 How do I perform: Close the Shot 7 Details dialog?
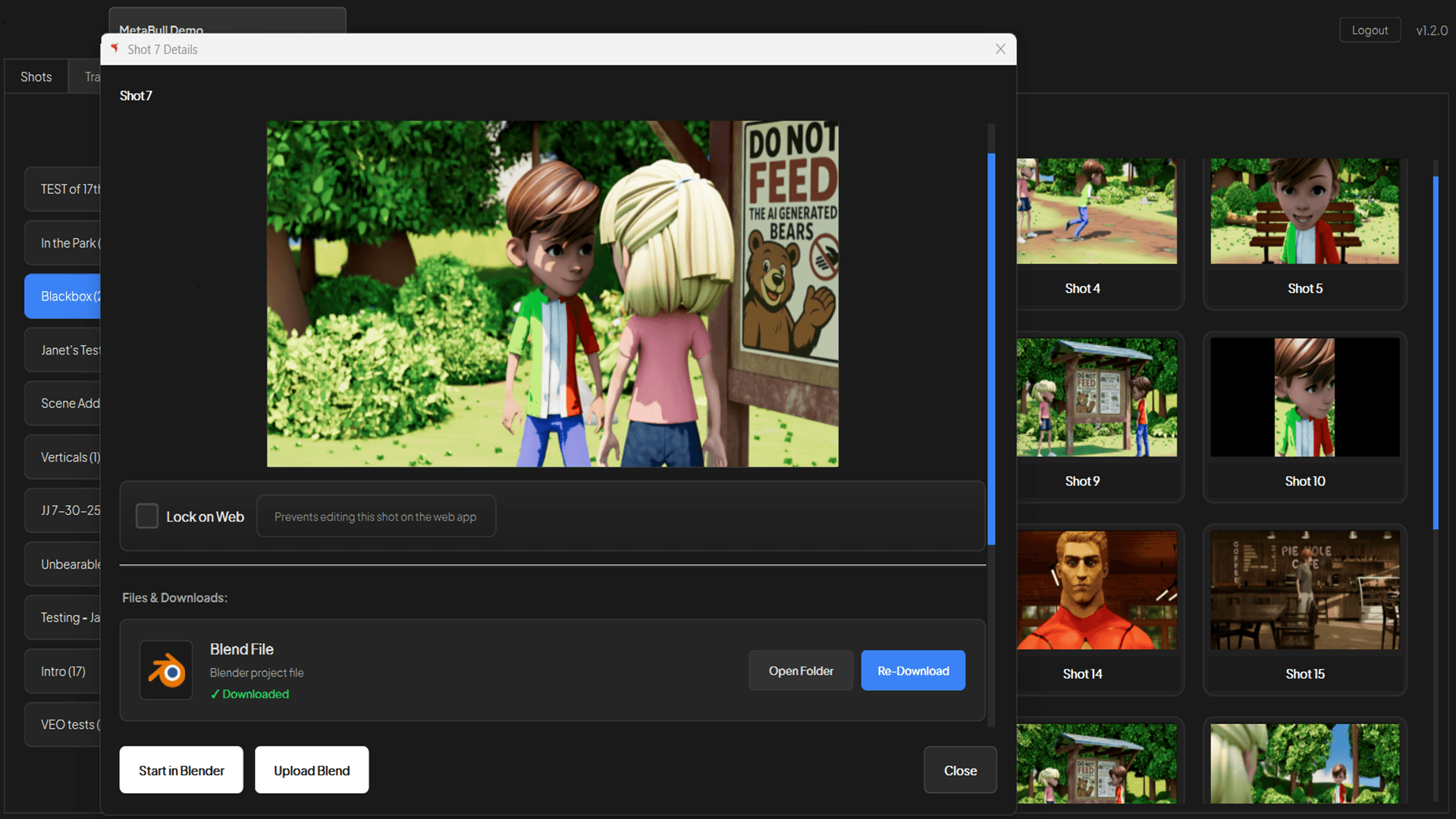[x=1000, y=49]
